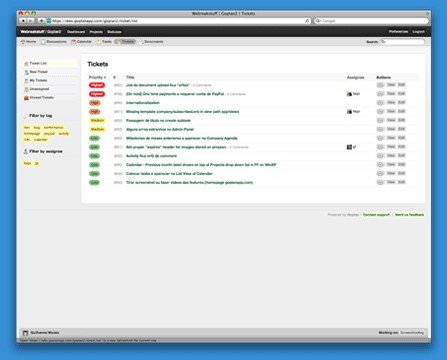The image size is (447, 360).
Task: Click the Tasks tab icon
Action: point(98,42)
